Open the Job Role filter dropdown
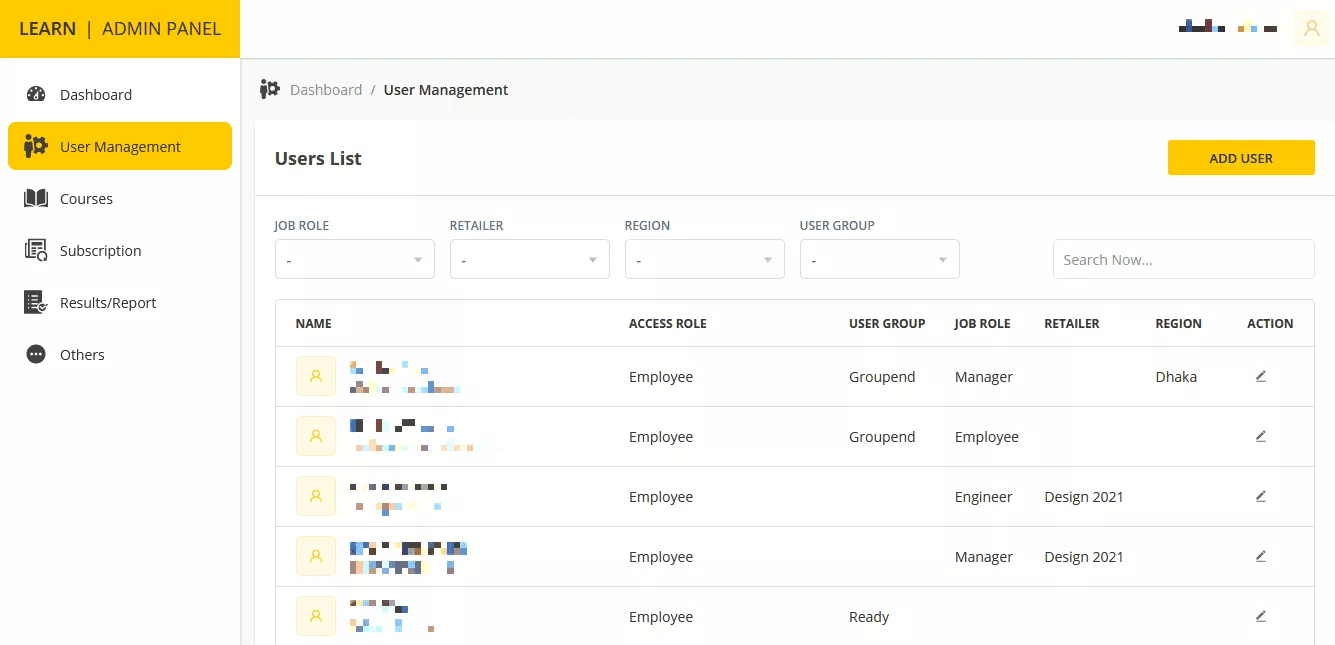1335x645 pixels. [x=354, y=260]
